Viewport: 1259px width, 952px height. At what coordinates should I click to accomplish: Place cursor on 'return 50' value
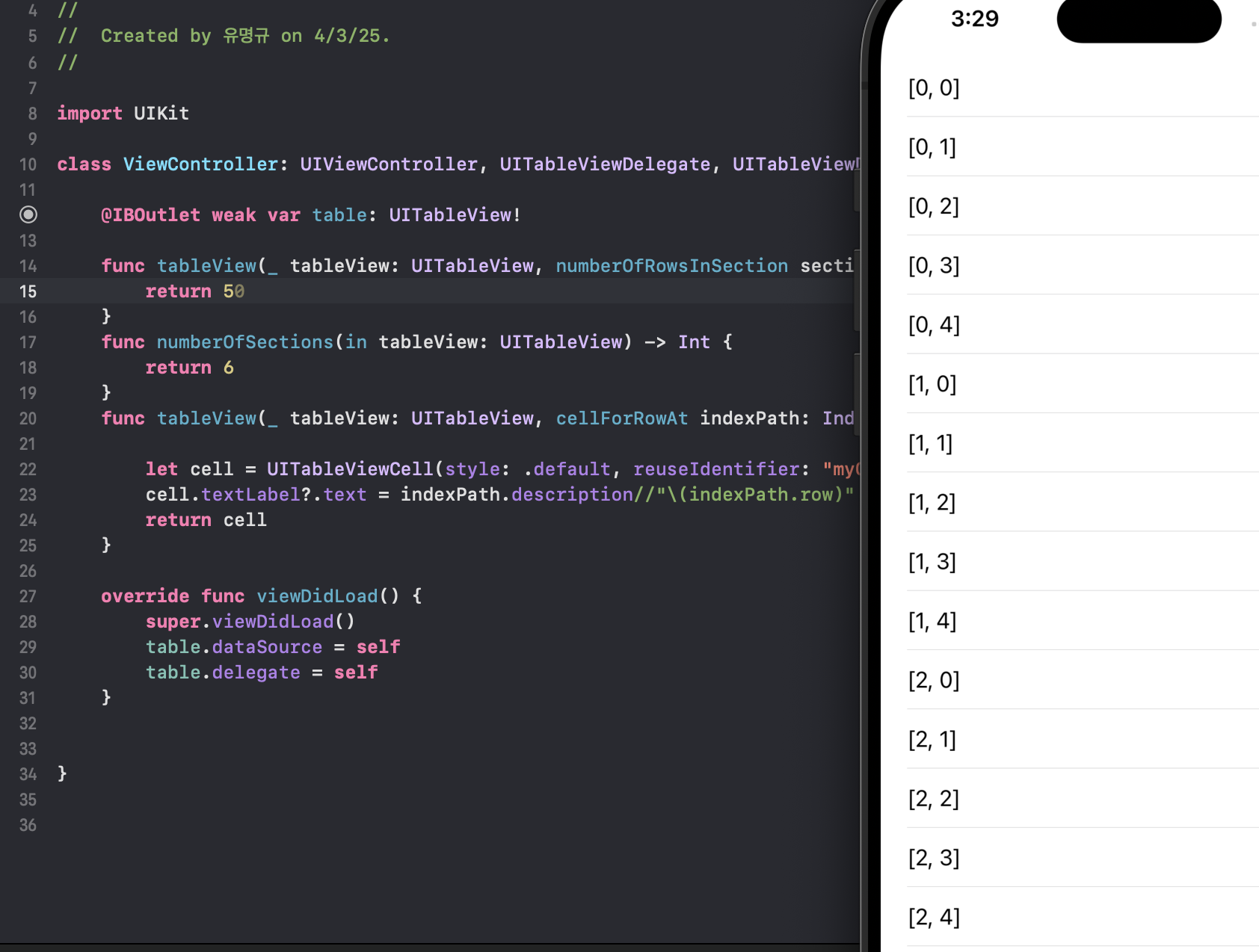tap(234, 291)
